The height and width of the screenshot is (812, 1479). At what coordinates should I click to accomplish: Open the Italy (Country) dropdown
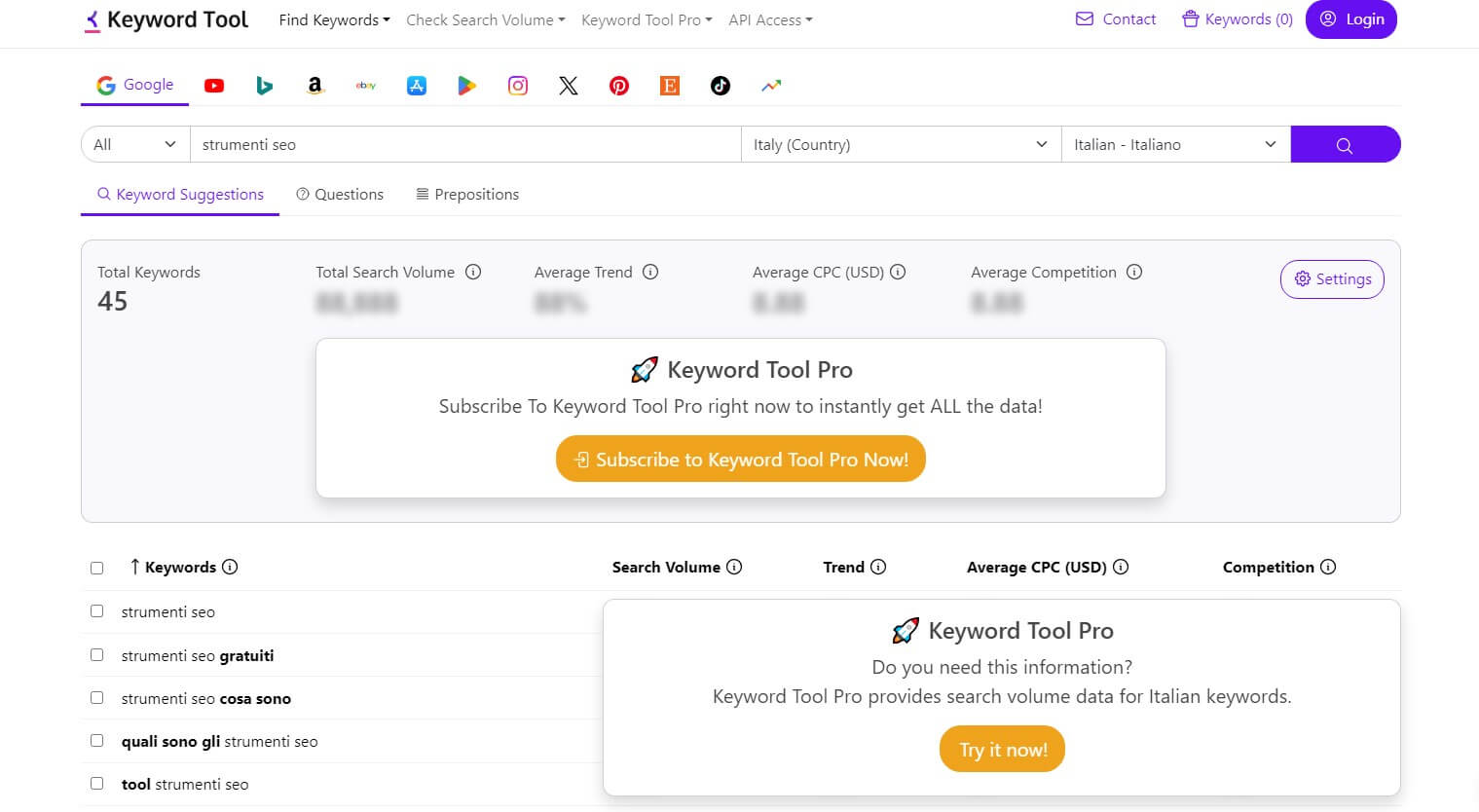click(901, 144)
